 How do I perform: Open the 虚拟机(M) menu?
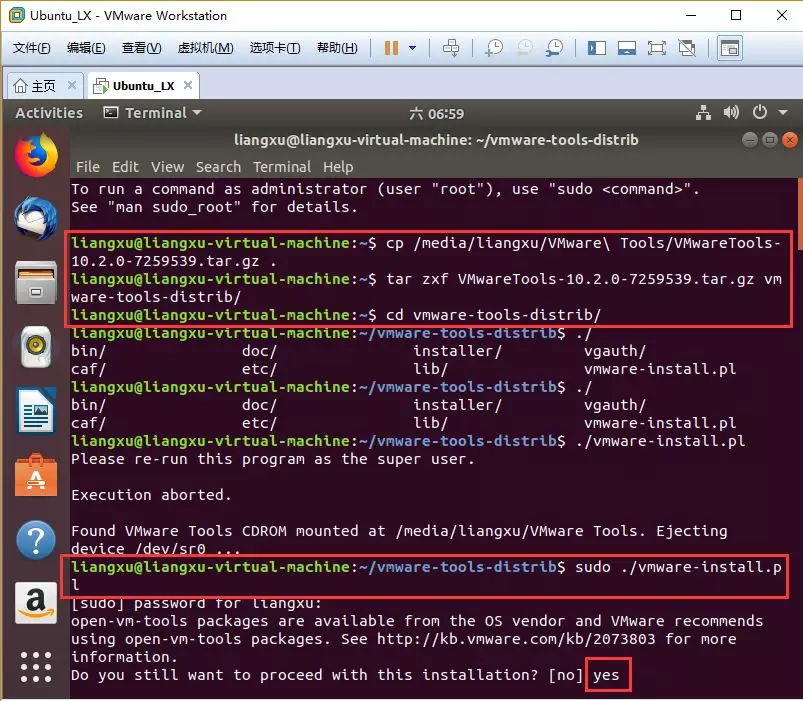click(x=205, y=48)
